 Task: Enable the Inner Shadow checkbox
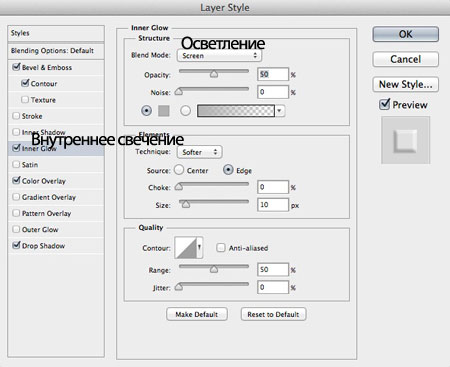[x=16, y=132]
